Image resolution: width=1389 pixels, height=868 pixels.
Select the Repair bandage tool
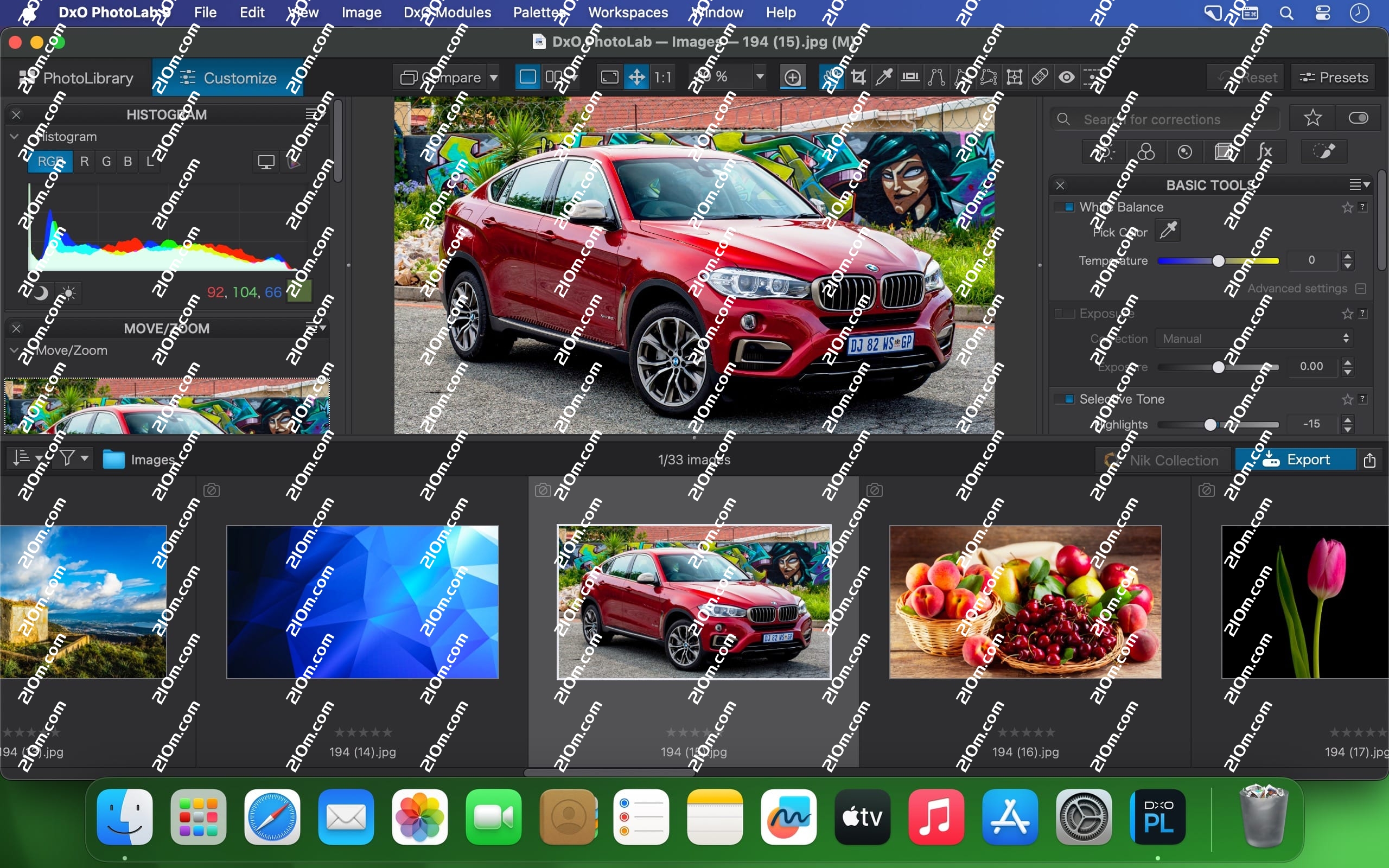pos(1040,77)
